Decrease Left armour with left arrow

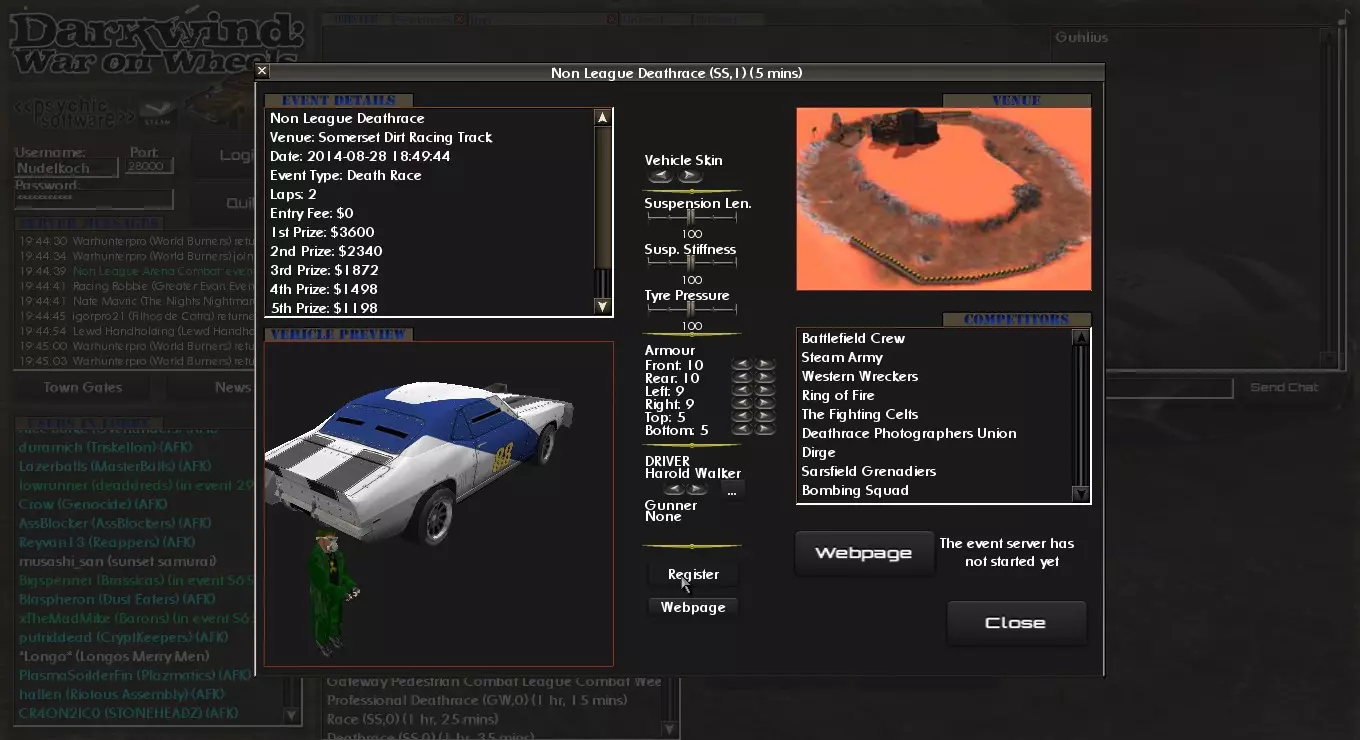(742, 391)
